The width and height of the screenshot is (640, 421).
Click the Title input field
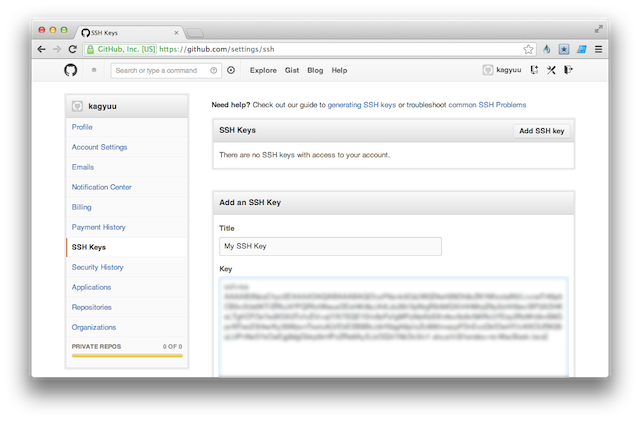click(330, 246)
